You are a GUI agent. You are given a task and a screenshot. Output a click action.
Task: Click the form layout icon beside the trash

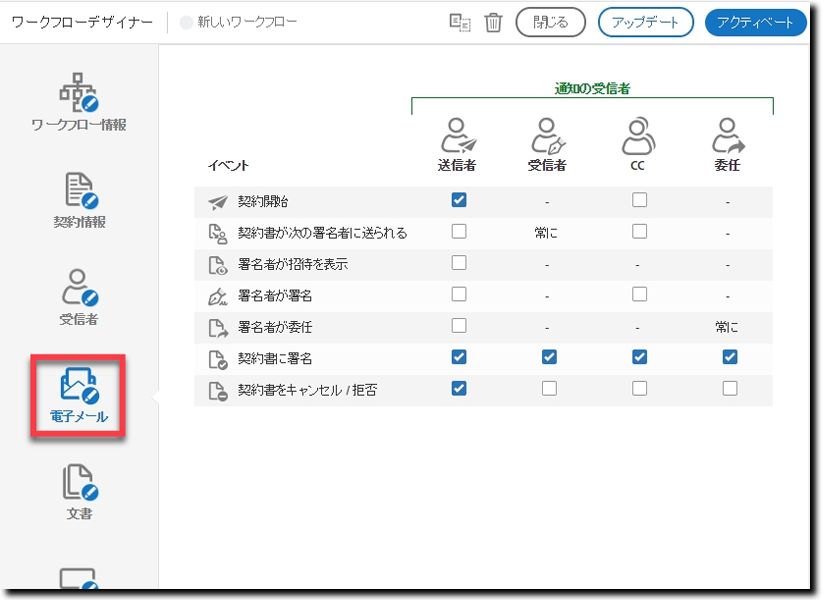(x=459, y=23)
